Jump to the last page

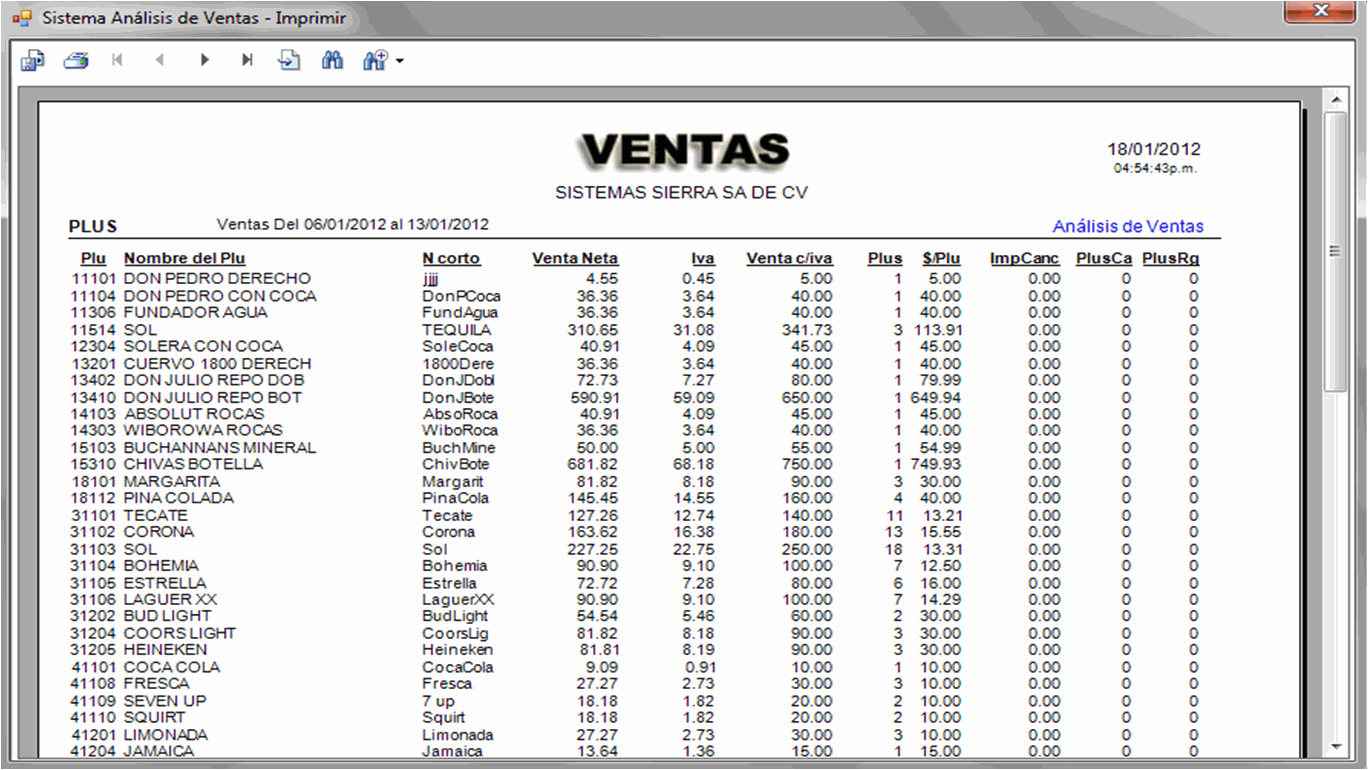pyautogui.click(x=247, y=61)
